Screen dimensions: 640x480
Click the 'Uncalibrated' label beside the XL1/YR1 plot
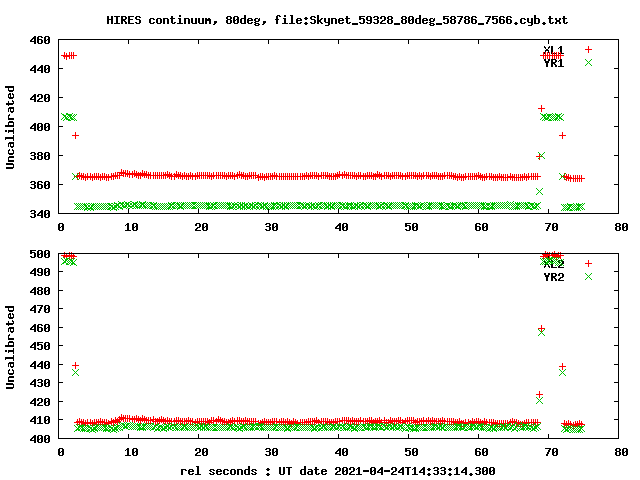tap(10, 127)
